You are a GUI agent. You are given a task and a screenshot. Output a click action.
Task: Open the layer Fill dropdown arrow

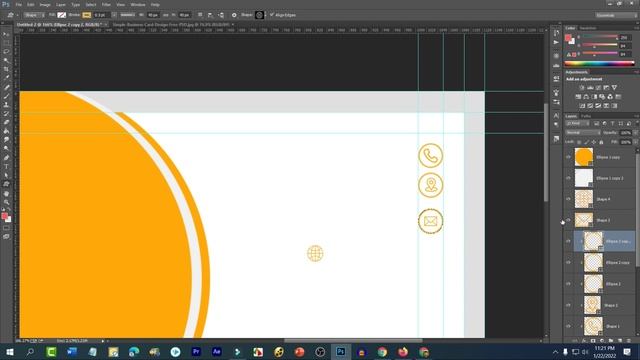tap(635, 142)
